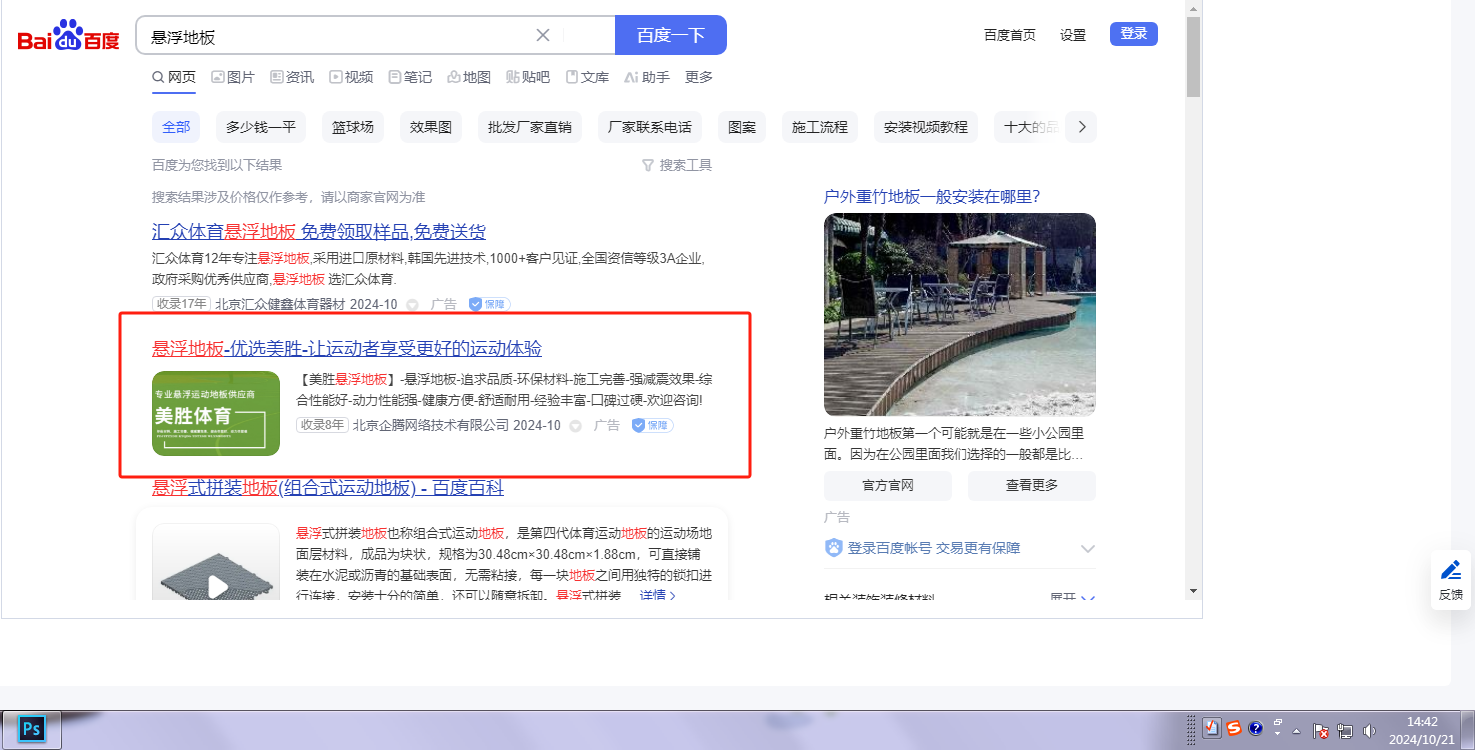Screen dimensions: 1475x750
Task: Open the 贴吧 Tieba tab icon
Action: coord(513,77)
